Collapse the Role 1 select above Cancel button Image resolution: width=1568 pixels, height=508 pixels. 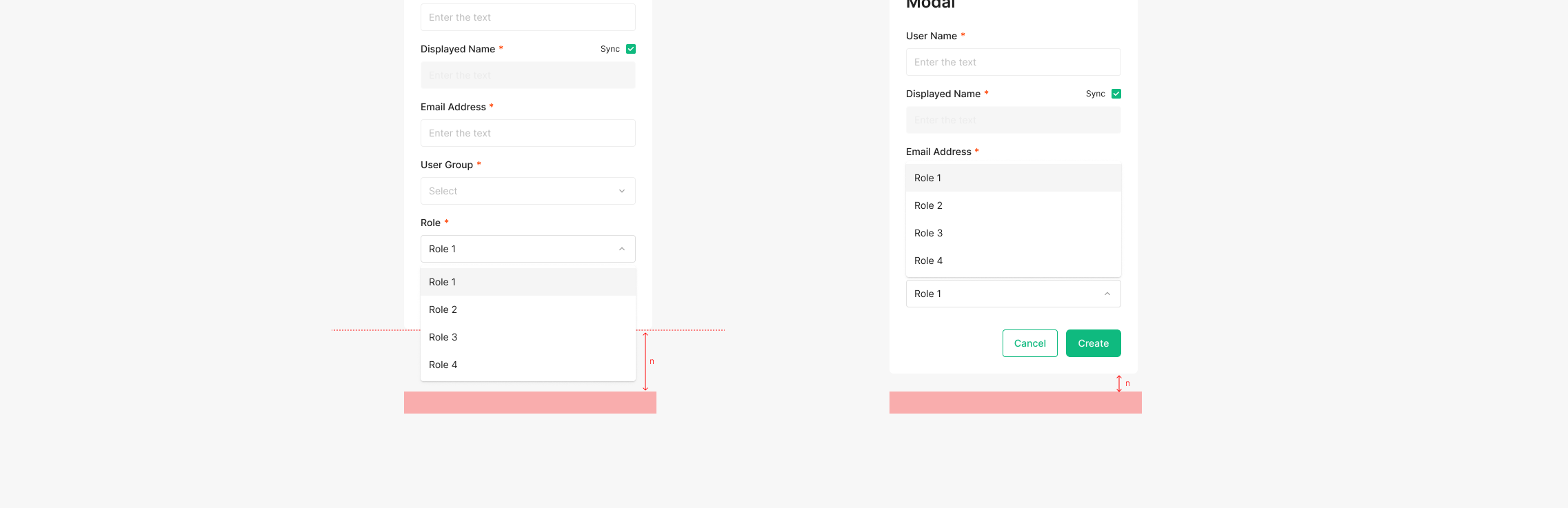(x=1012, y=294)
